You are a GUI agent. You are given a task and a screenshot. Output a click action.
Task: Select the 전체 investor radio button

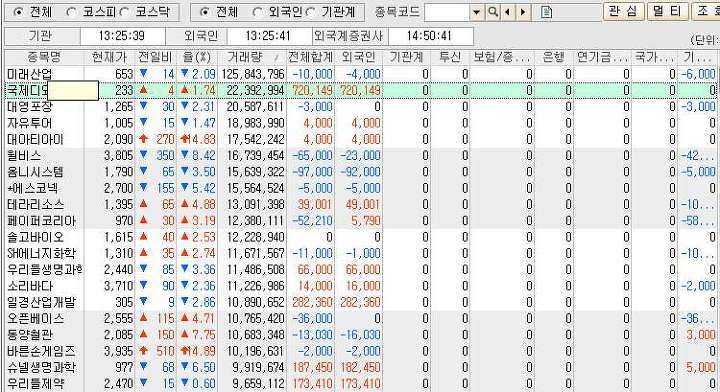[205, 12]
